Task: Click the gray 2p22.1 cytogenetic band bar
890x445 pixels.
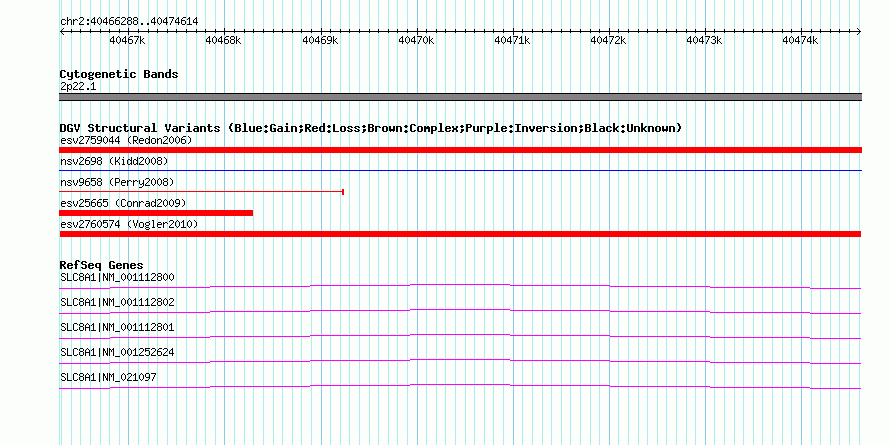Action: pos(460,97)
